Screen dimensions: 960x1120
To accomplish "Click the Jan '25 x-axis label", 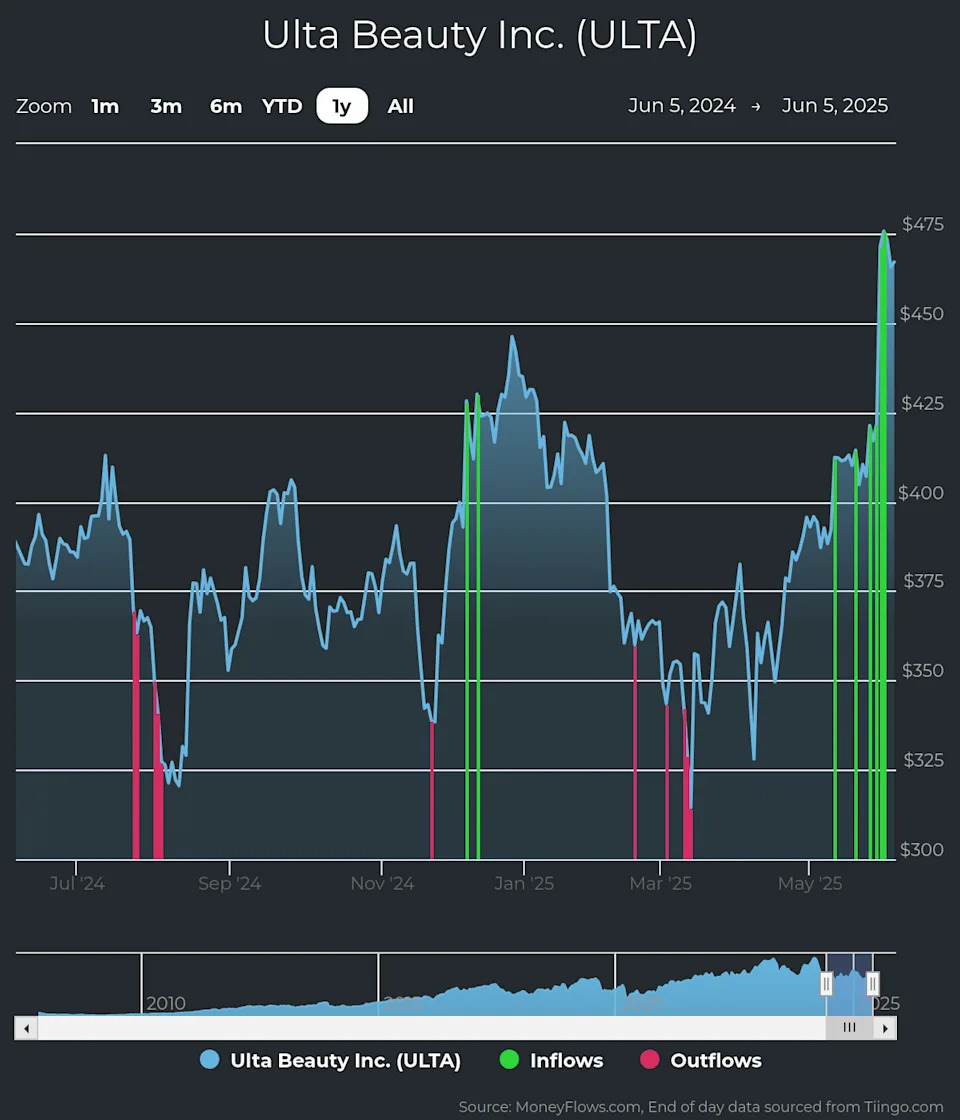I will coord(524,884).
